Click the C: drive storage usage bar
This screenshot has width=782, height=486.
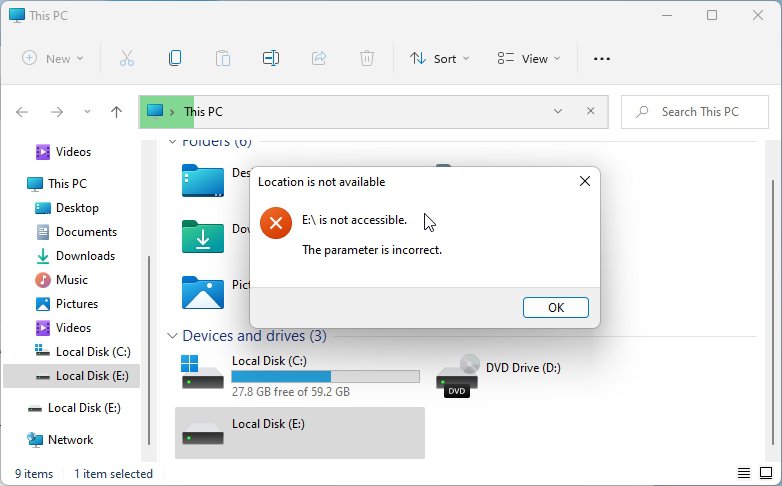click(325, 376)
